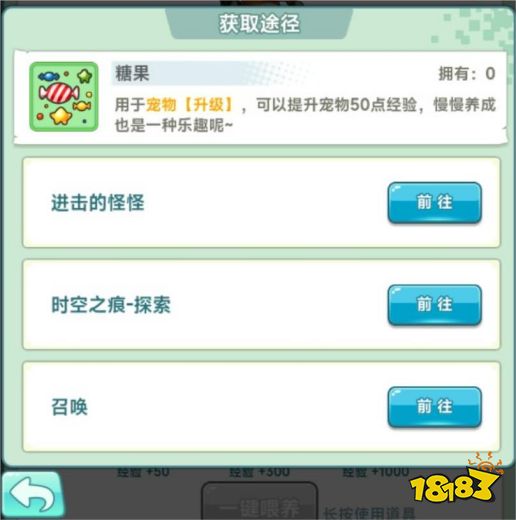Click the candy description text
516x520 pixels.
tap(305, 115)
